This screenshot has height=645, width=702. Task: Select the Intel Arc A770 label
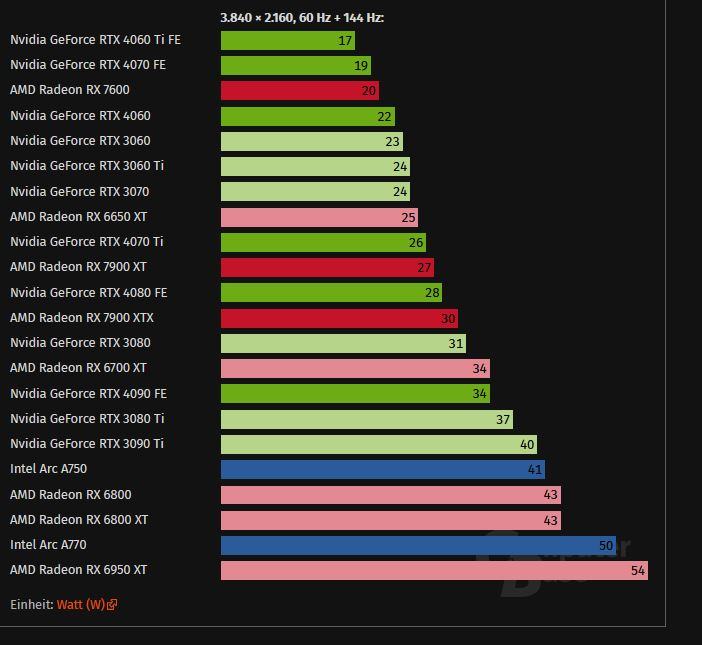pos(48,546)
